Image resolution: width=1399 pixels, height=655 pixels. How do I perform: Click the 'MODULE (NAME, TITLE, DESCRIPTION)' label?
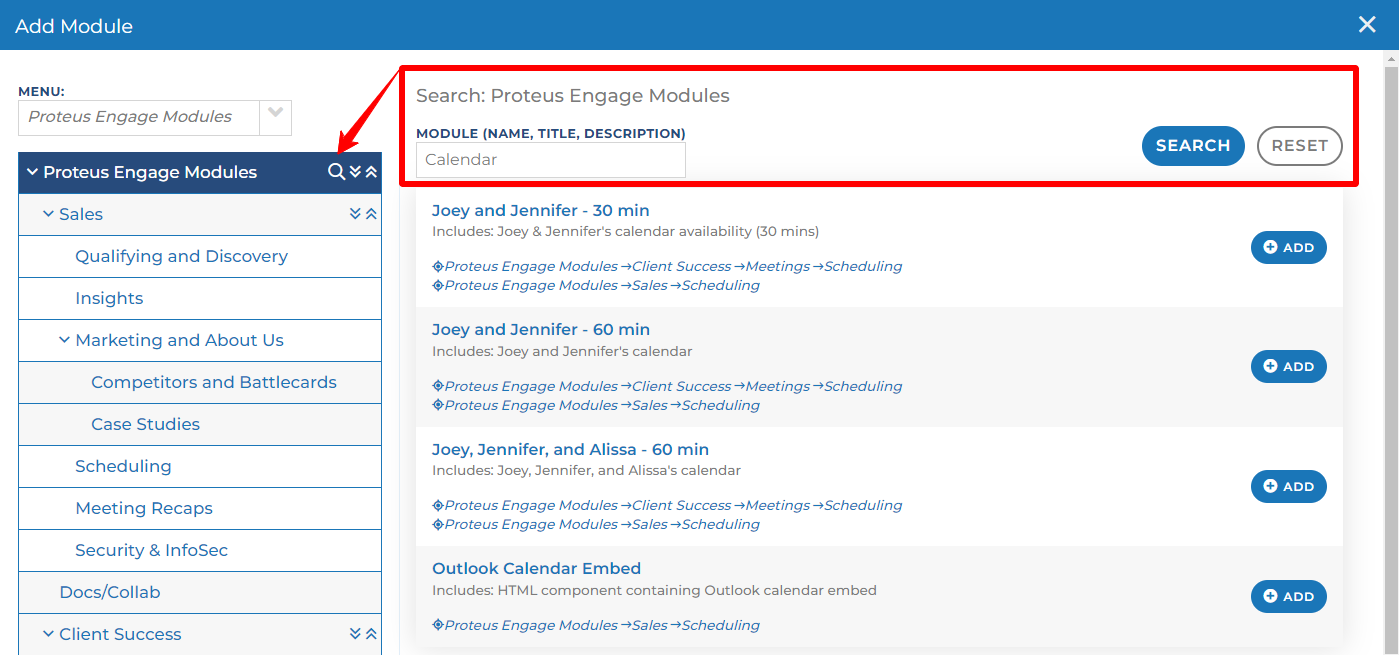point(551,133)
